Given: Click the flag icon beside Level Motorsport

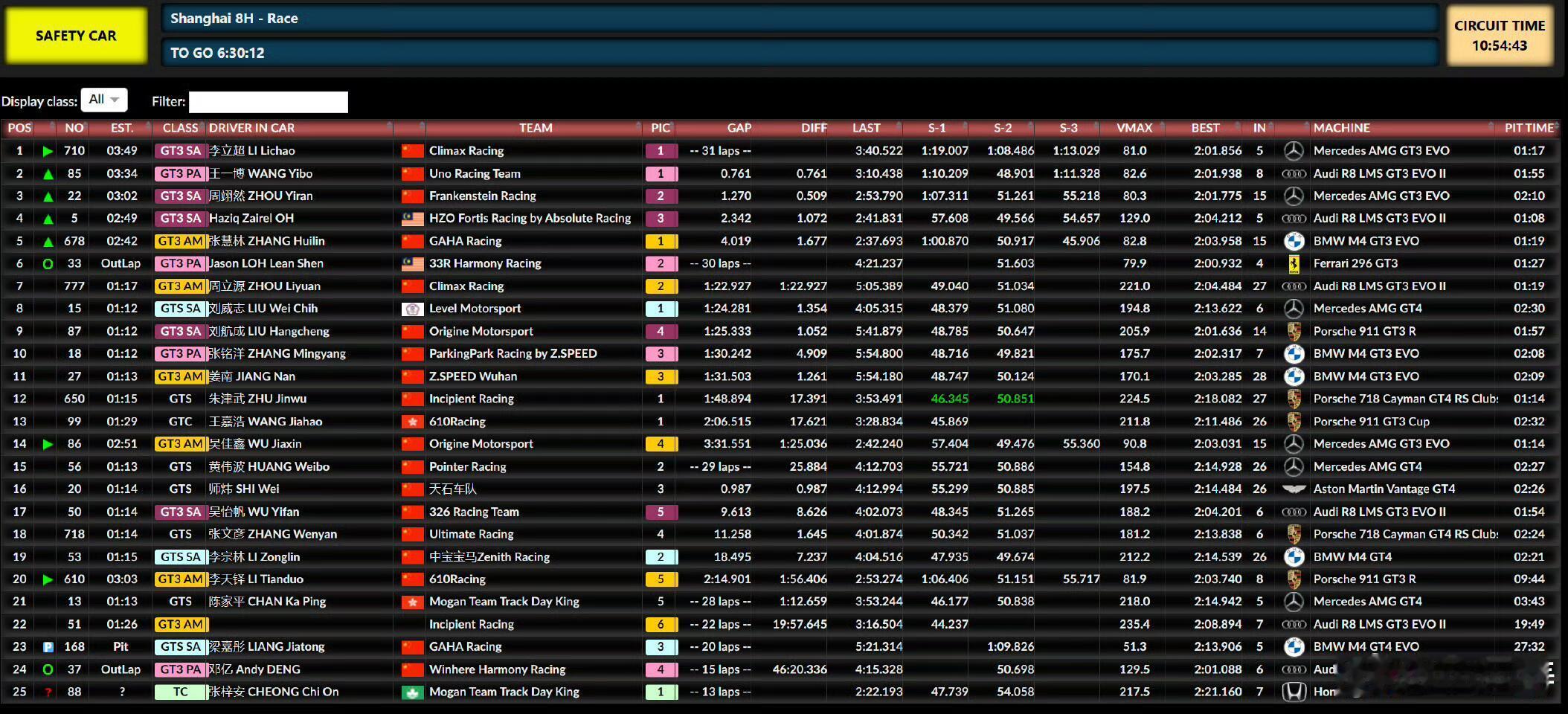Looking at the screenshot, I should tap(412, 309).
